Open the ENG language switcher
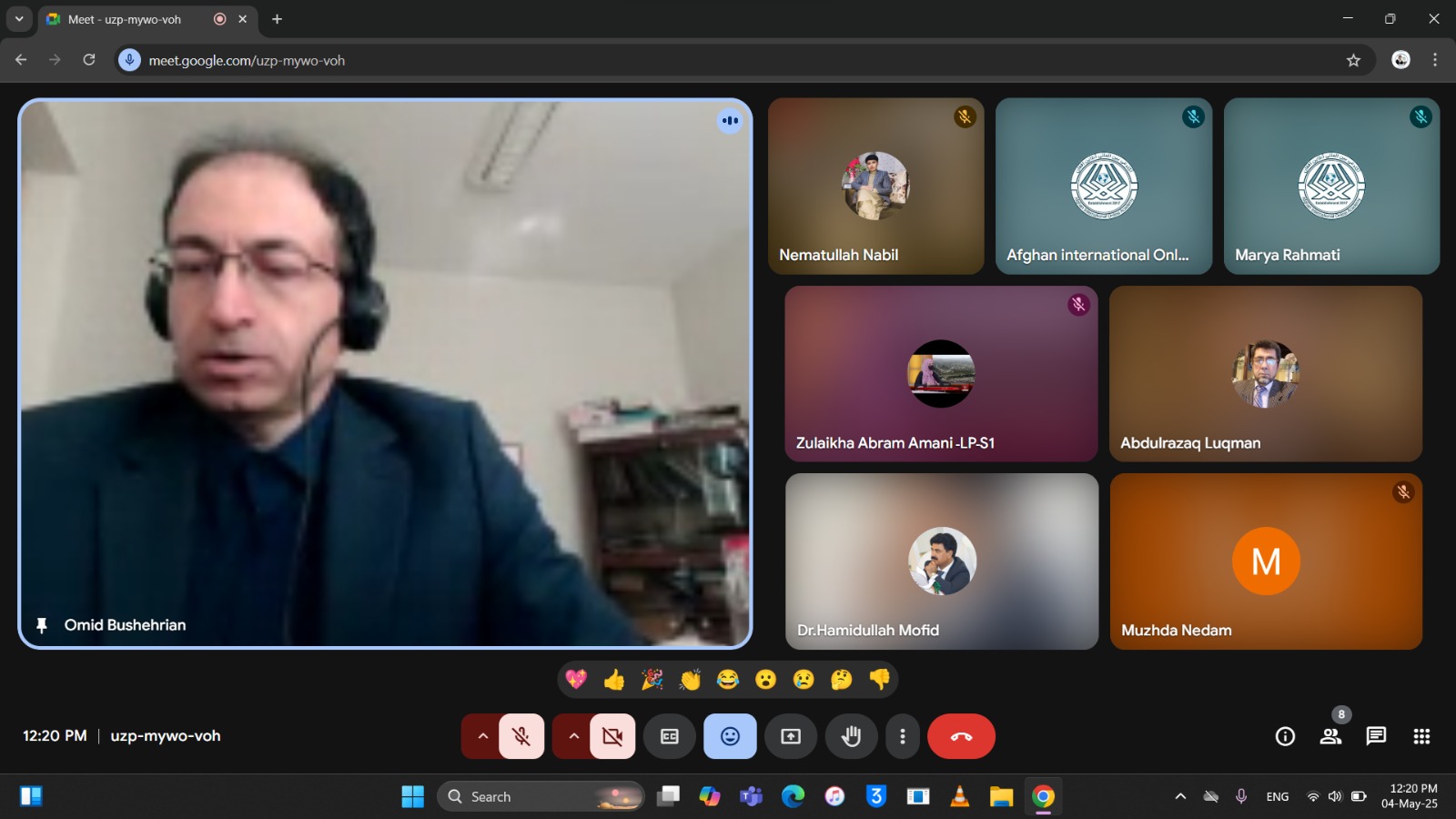This screenshot has width=1456, height=819. pyautogui.click(x=1278, y=796)
